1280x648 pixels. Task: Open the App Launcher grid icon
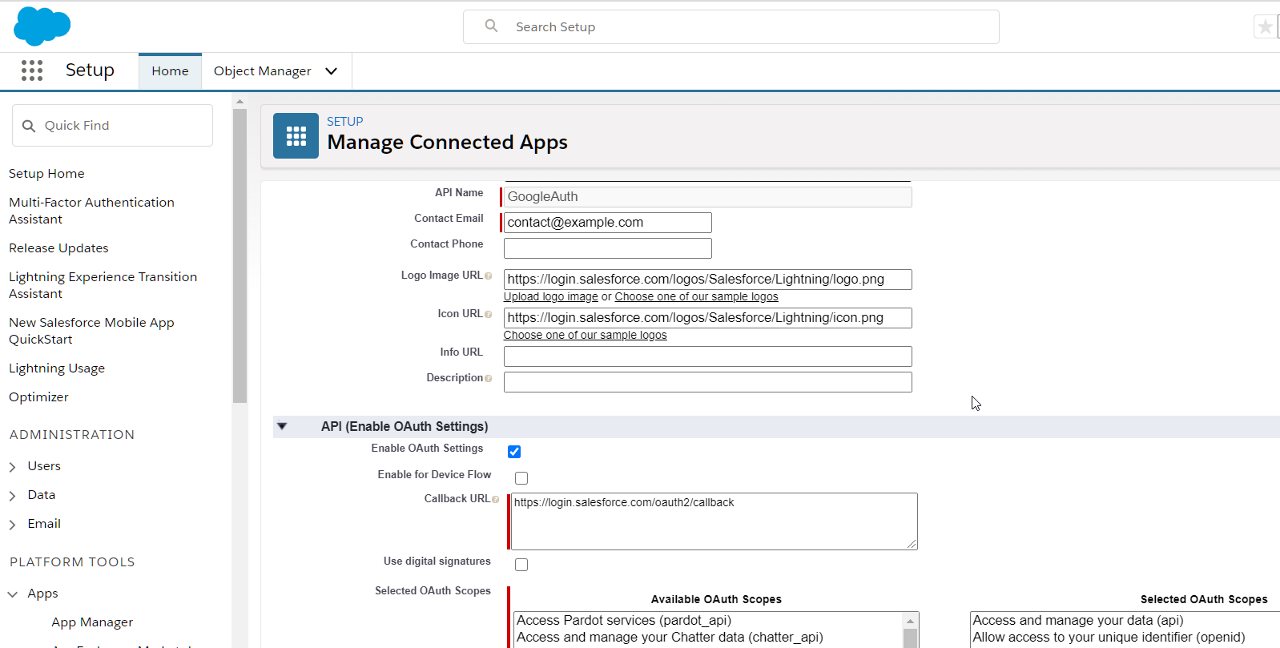[32, 70]
